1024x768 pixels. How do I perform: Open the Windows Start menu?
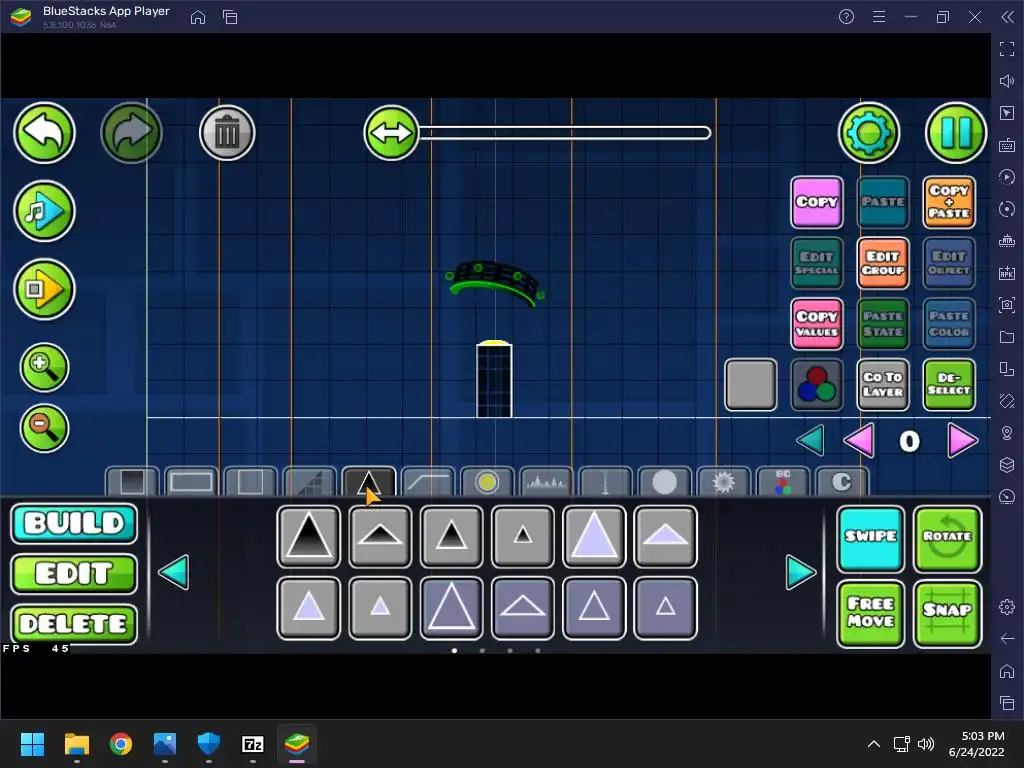32,744
